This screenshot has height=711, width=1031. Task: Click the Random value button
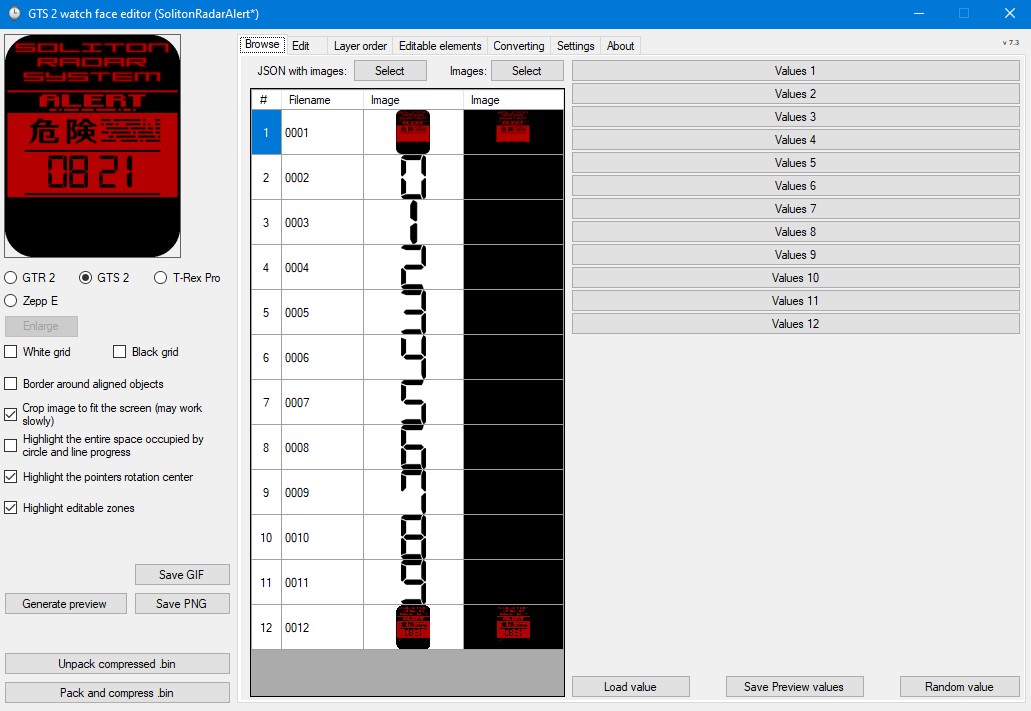click(x=959, y=687)
